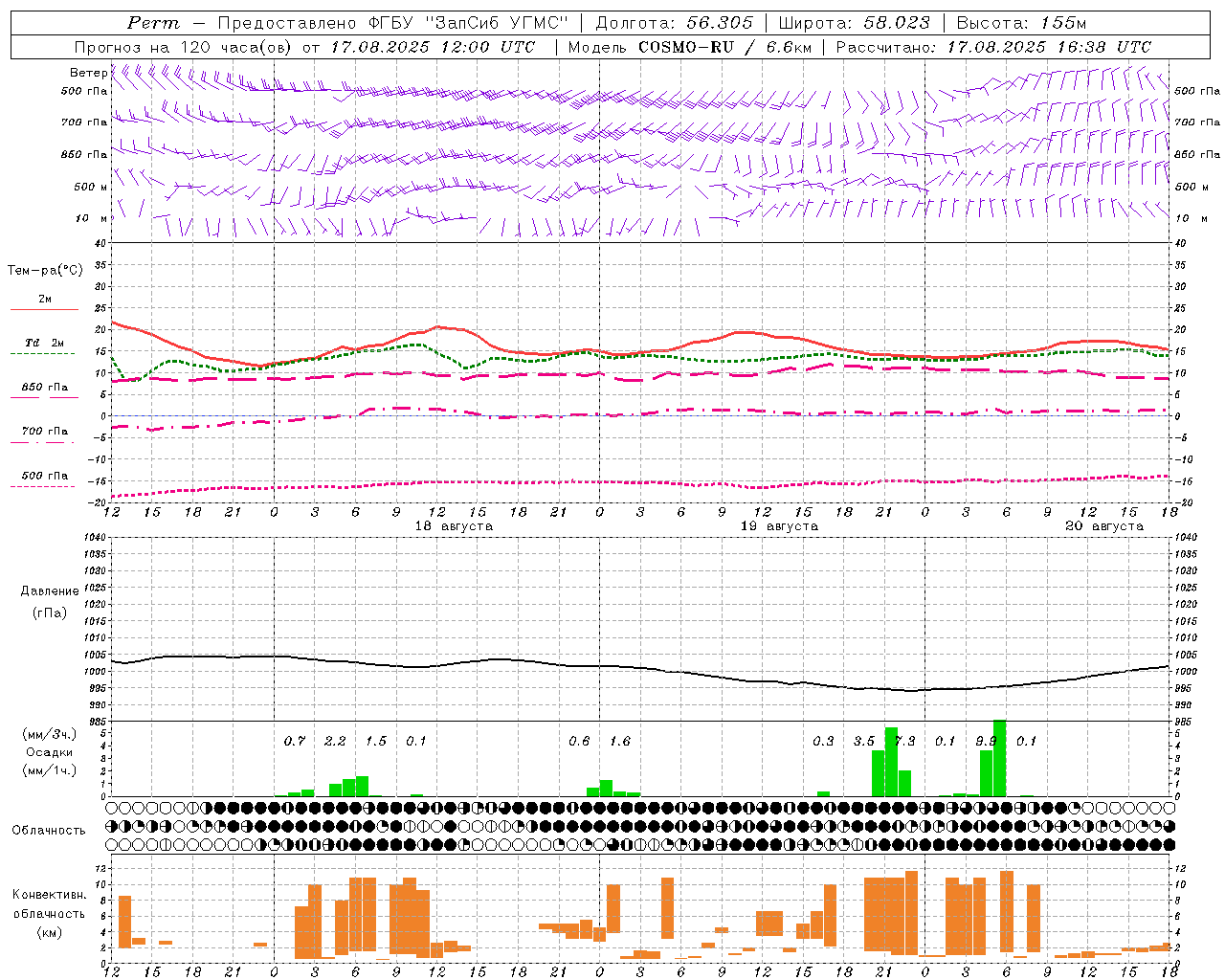Viewport: 1225px width, 980px height.
Task: Click the "Высота: 155м" header value
Action: tap(1021, 23)
